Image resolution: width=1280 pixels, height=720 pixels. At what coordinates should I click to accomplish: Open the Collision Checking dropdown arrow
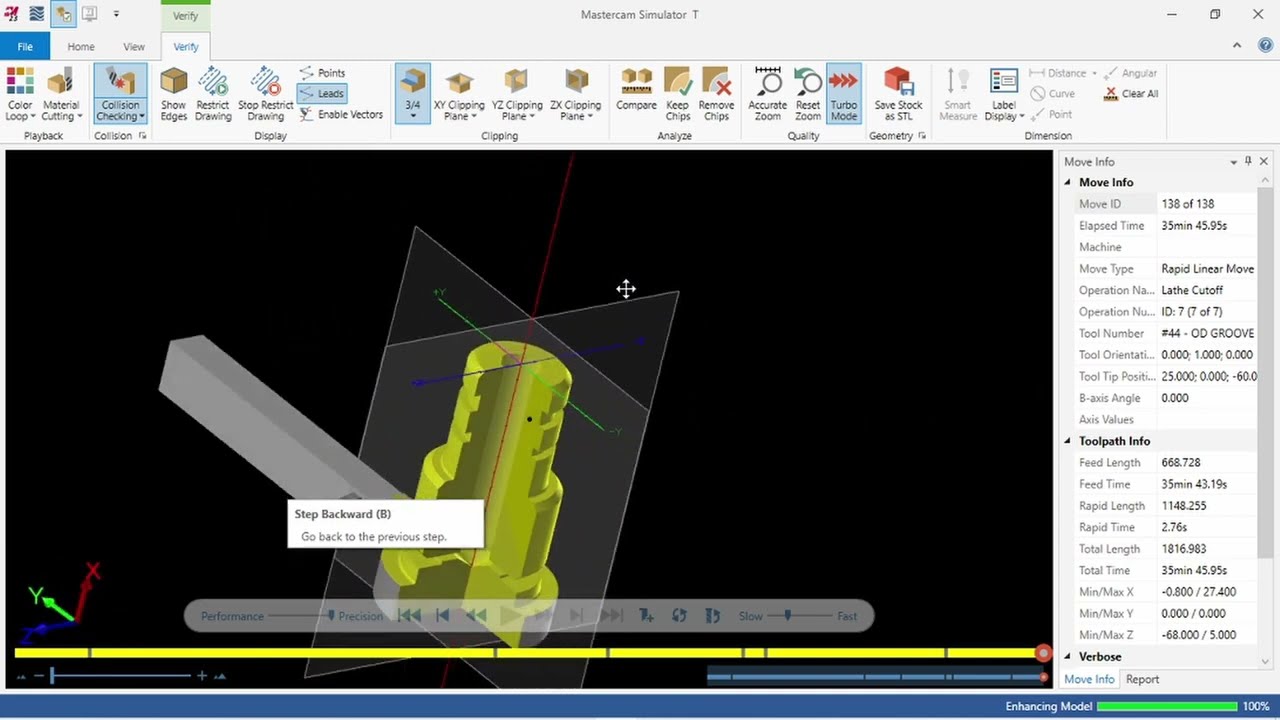pos(142,117)
